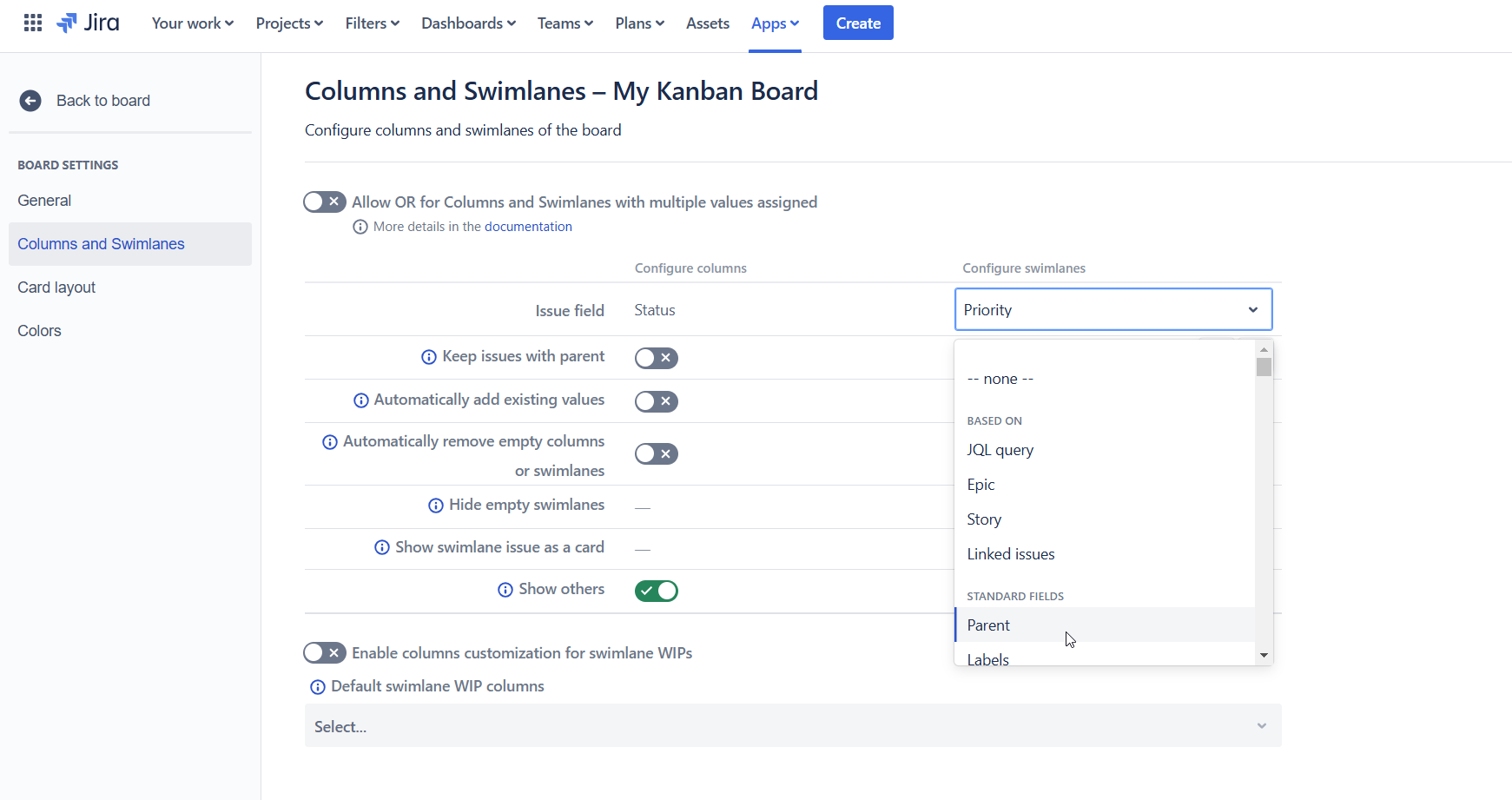Image resolution: width=1512 pixels, height=800 pixels.
Task: Enable Automatically add existing values
Action: (656, 400)
